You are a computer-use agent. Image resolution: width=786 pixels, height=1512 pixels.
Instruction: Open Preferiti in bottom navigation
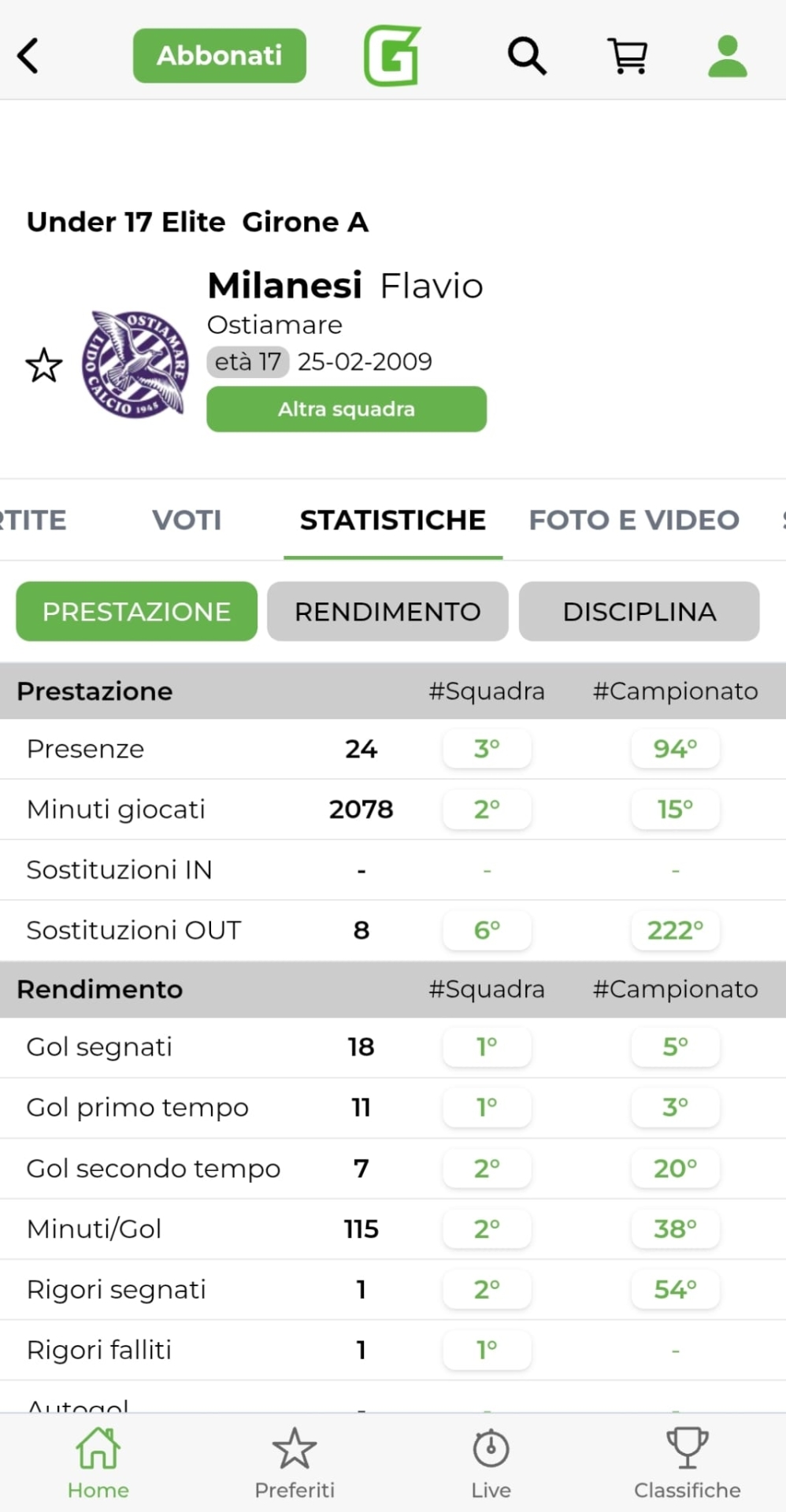[295, 1462]
